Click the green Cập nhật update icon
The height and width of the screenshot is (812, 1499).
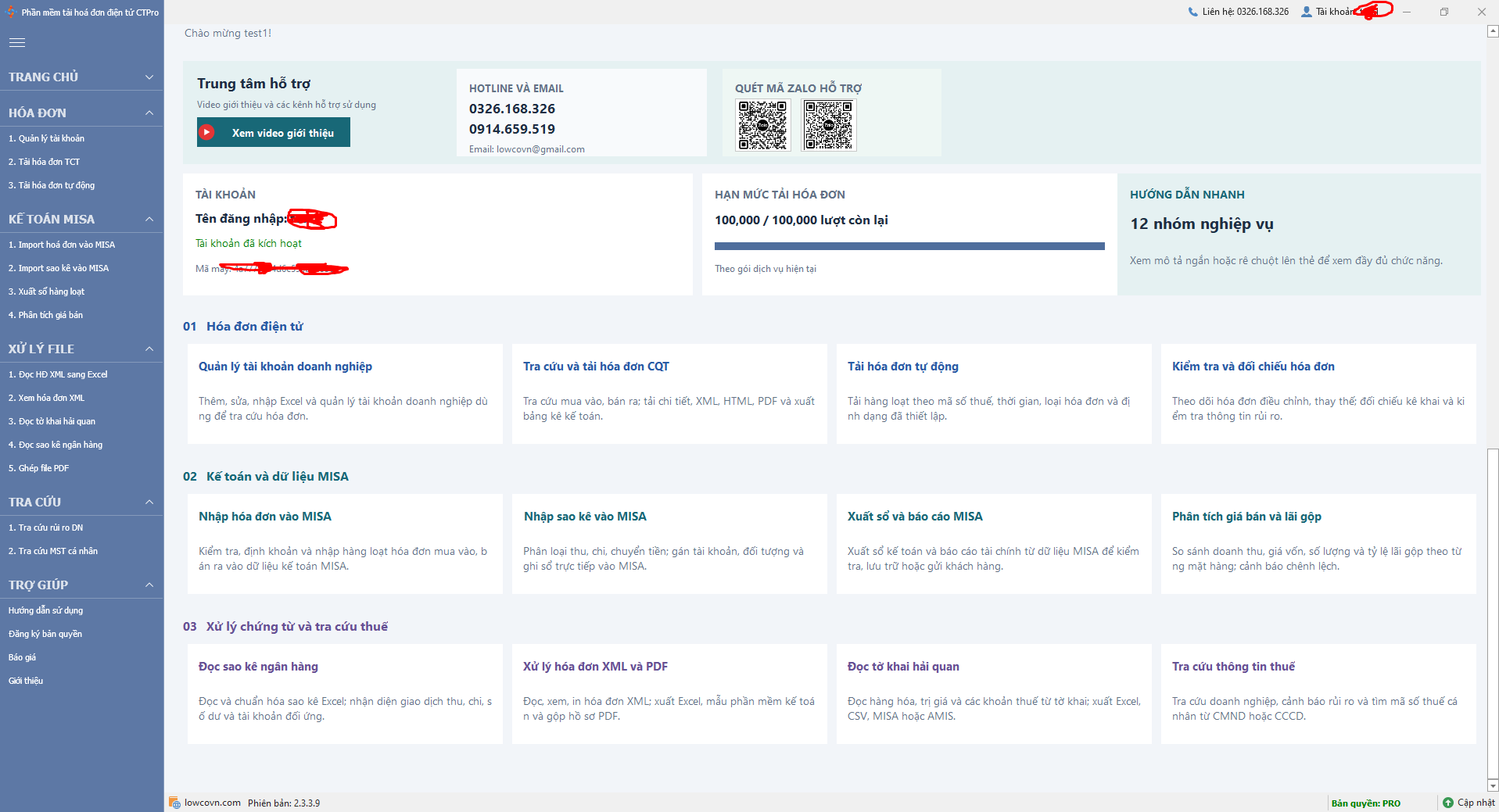point(1447,803)
